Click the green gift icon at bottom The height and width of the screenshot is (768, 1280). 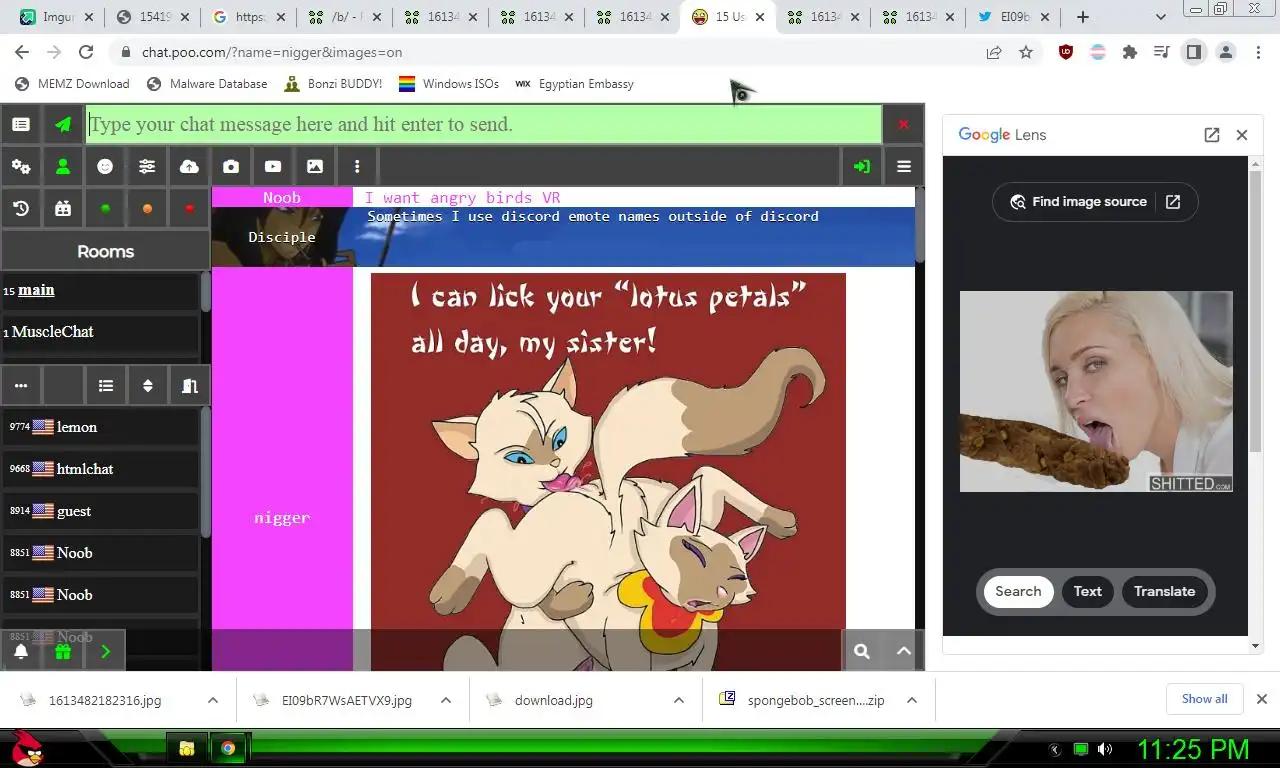63,652
